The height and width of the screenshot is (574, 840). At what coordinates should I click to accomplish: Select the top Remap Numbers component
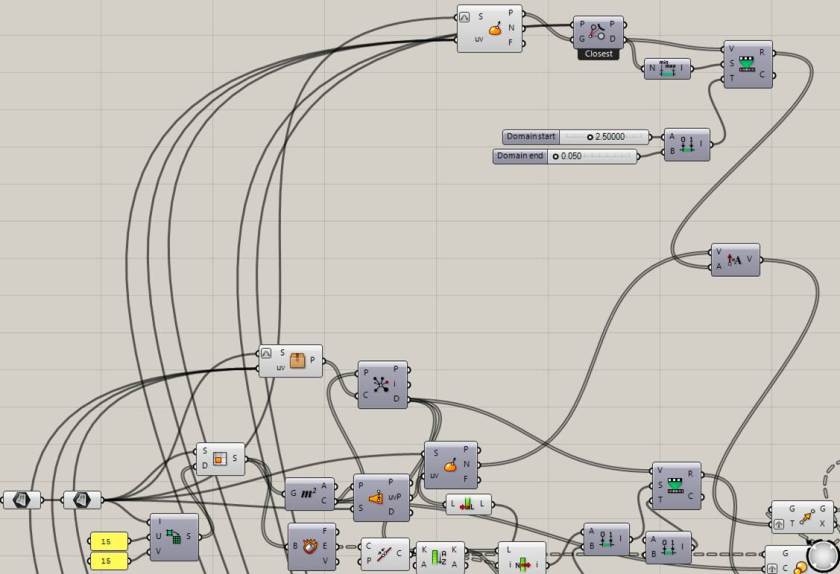coord(747,64)
